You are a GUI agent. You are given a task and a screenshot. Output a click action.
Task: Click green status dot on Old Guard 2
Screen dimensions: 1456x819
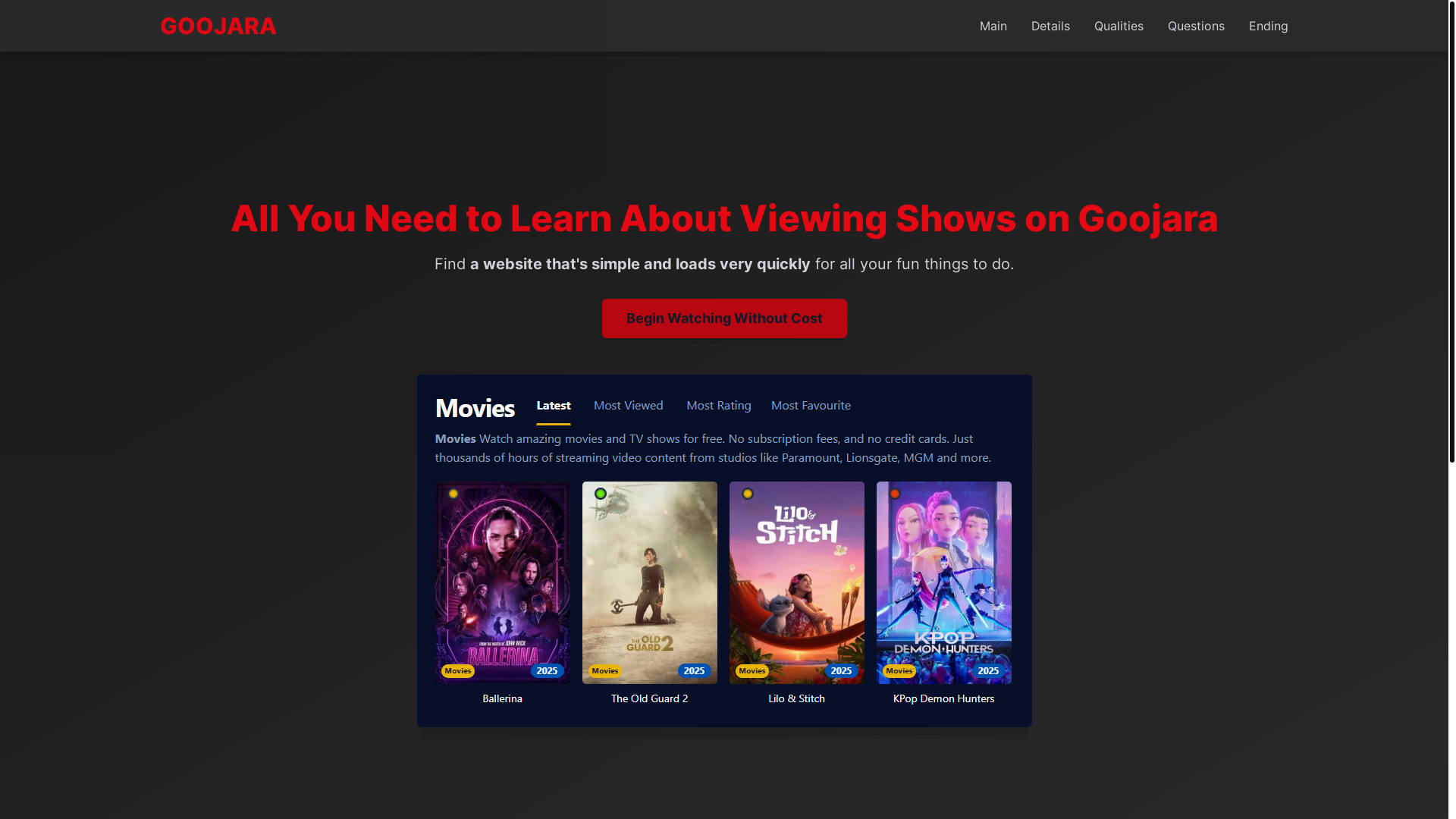(601, 494)
